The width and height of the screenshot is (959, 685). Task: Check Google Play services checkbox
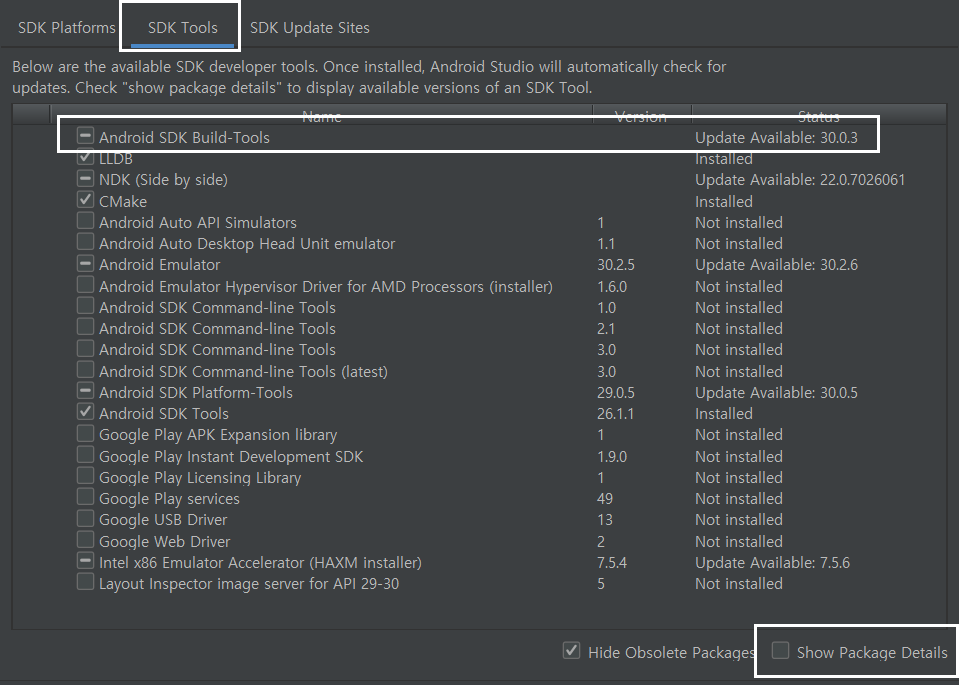click(x=85, y=497)
